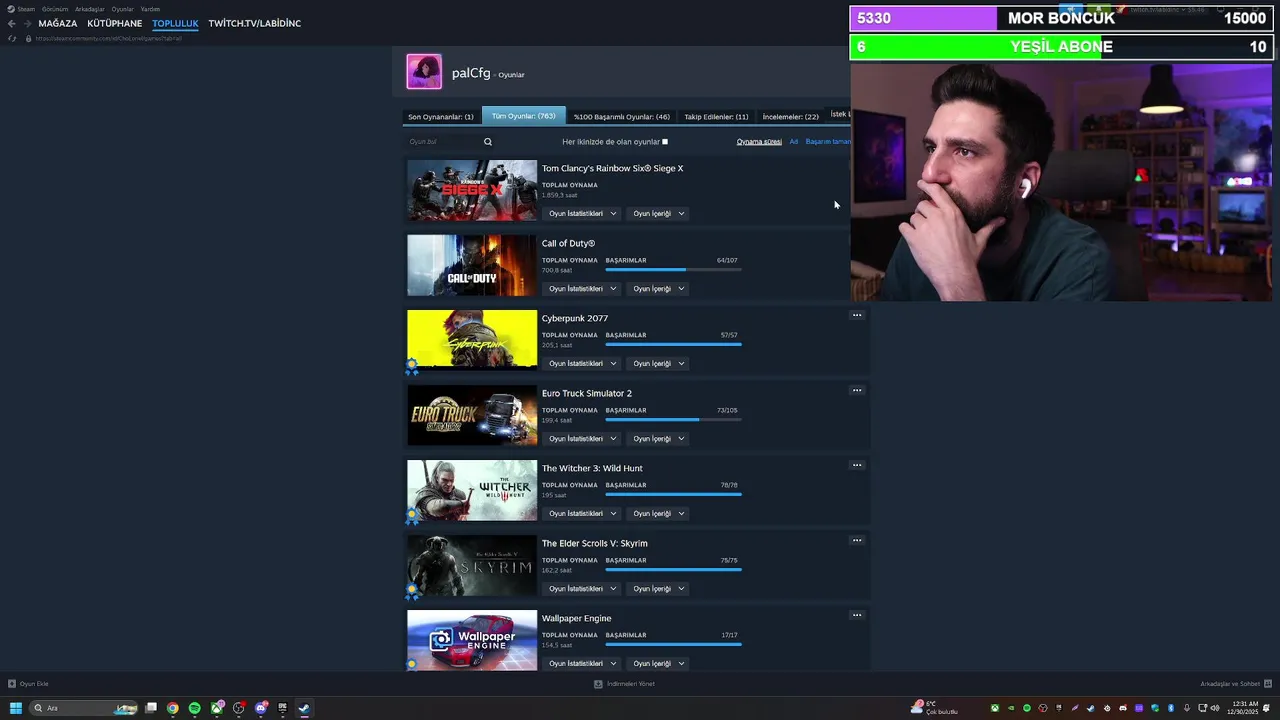Expand Oyun İçeriği for The Witcher 3
The height and width of the screenshot is (720, 1280).
pyautogui.click(x=659, y=513)
